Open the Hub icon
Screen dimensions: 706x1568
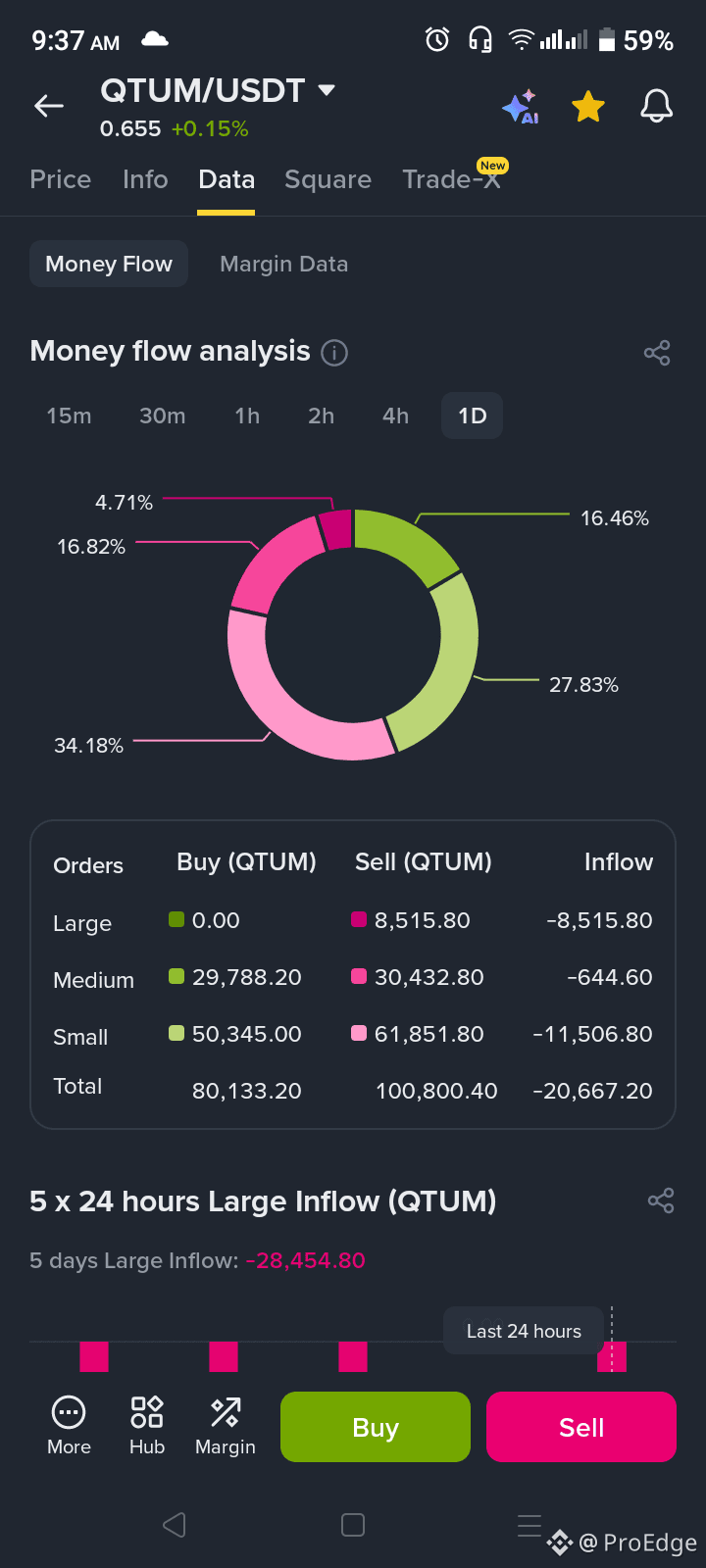(x=147, y=1426)
